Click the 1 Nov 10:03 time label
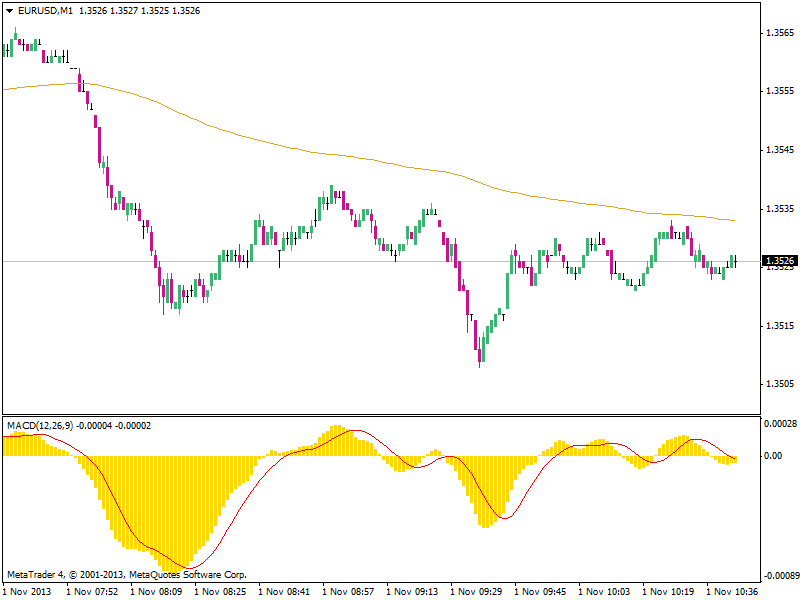The image size is (800, 600). (604, 591)
